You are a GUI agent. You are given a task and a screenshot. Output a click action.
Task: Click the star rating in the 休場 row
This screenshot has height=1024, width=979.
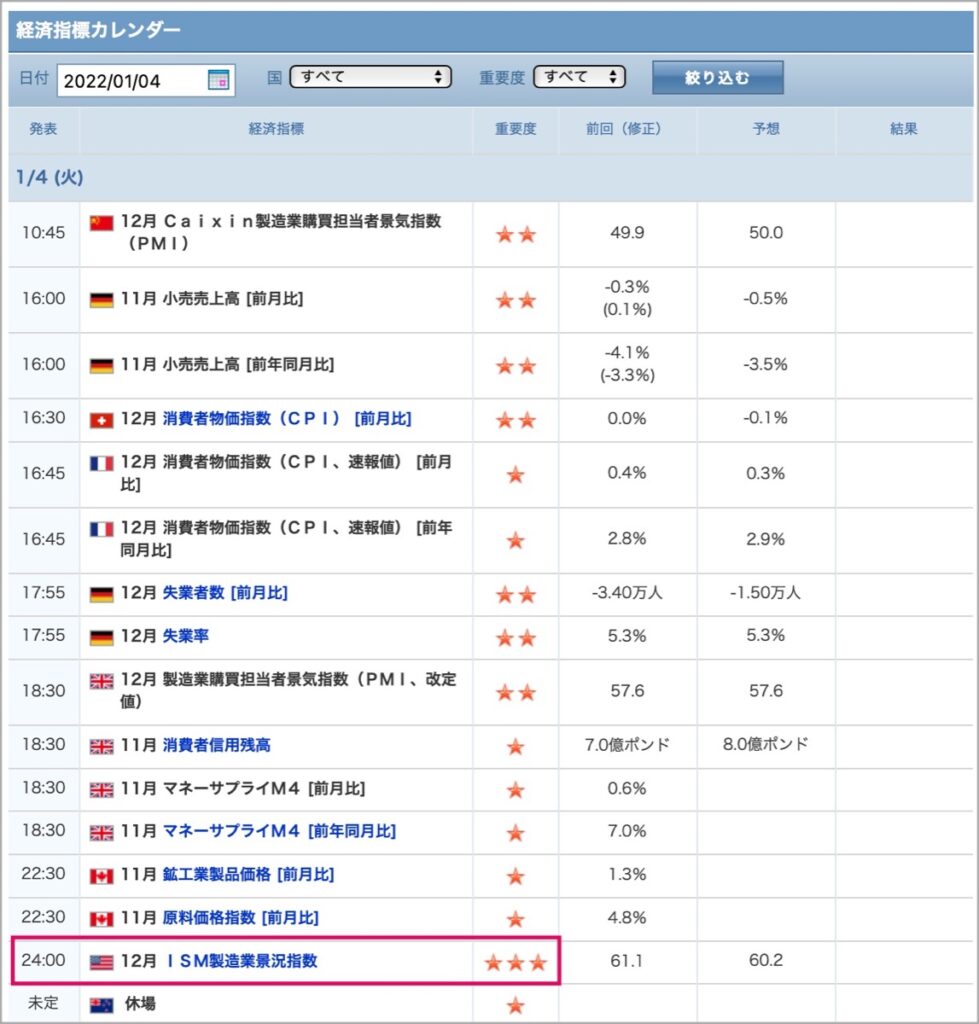(516, 1005)
